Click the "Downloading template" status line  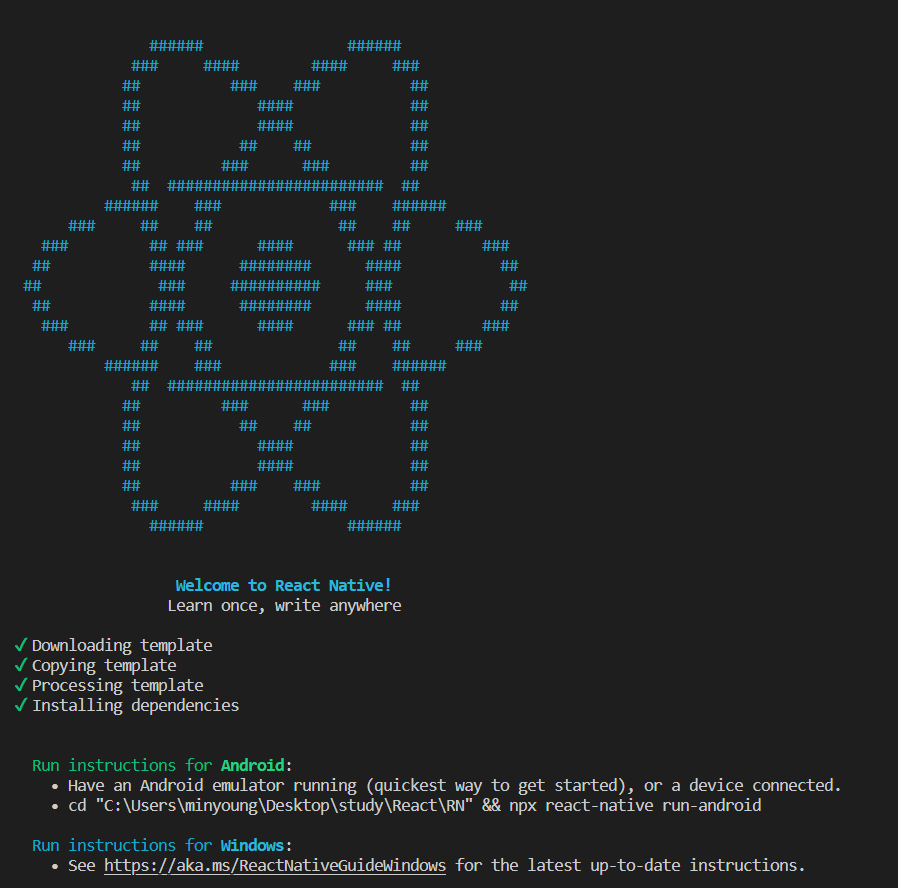pos(122,645)
